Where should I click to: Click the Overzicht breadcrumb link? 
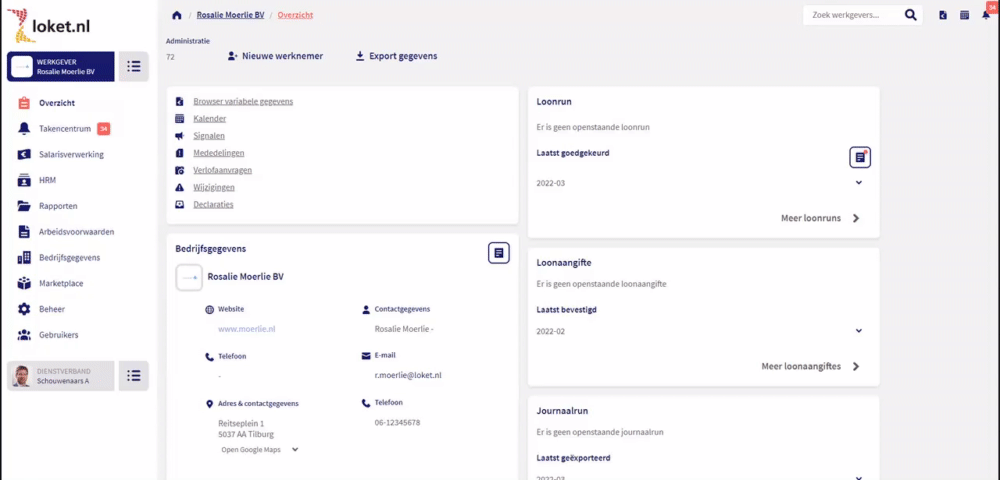click(295, 15)
